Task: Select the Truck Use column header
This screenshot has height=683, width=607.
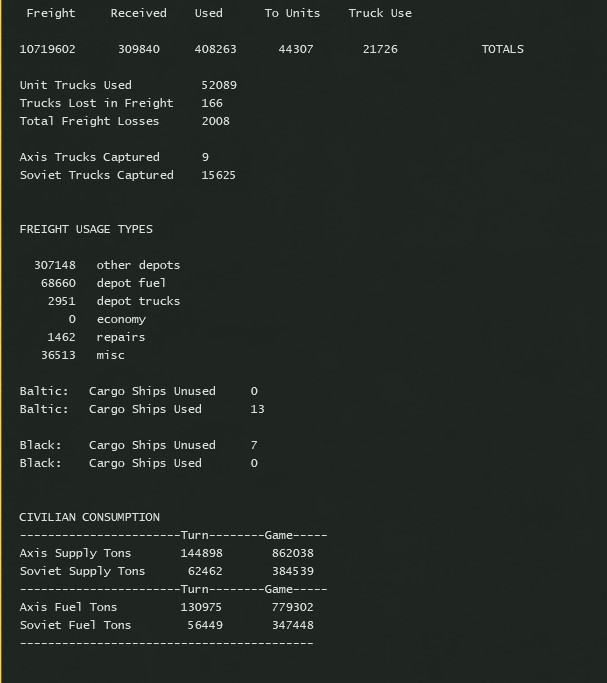Action: click(x=380, y=14)
